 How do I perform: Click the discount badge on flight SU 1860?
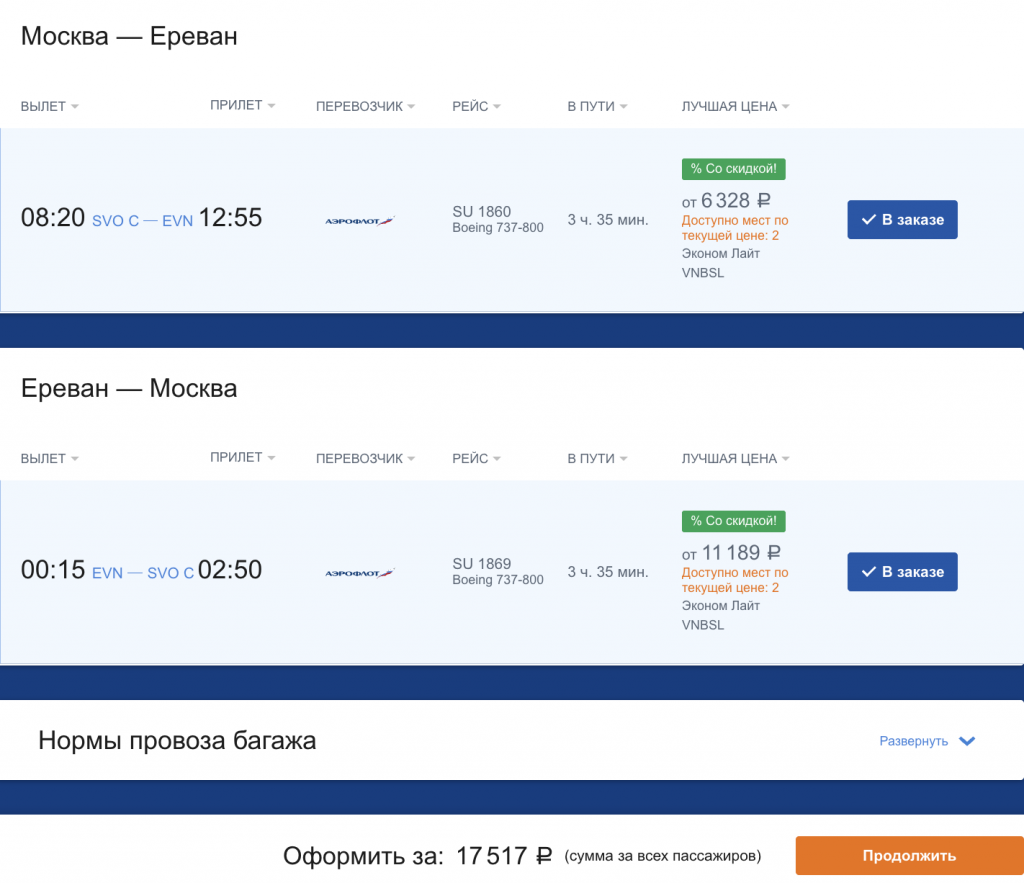coord(733,169)
